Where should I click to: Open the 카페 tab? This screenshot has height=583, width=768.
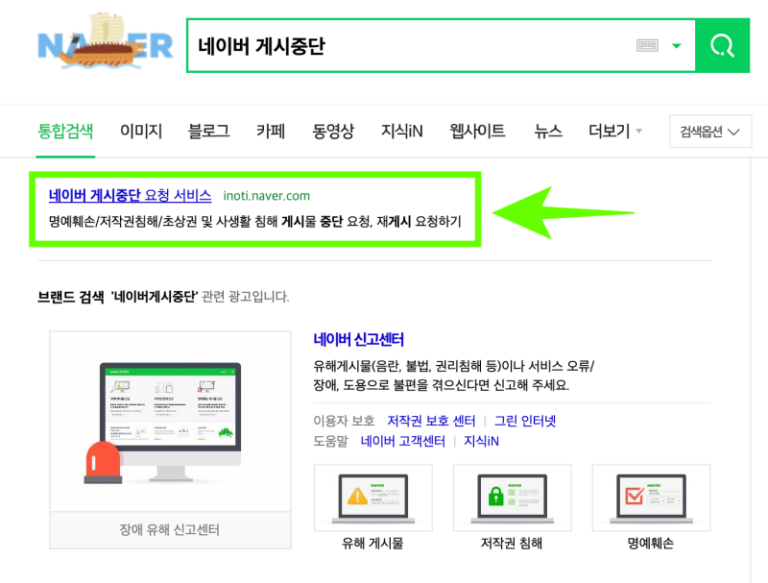[270, 131]
